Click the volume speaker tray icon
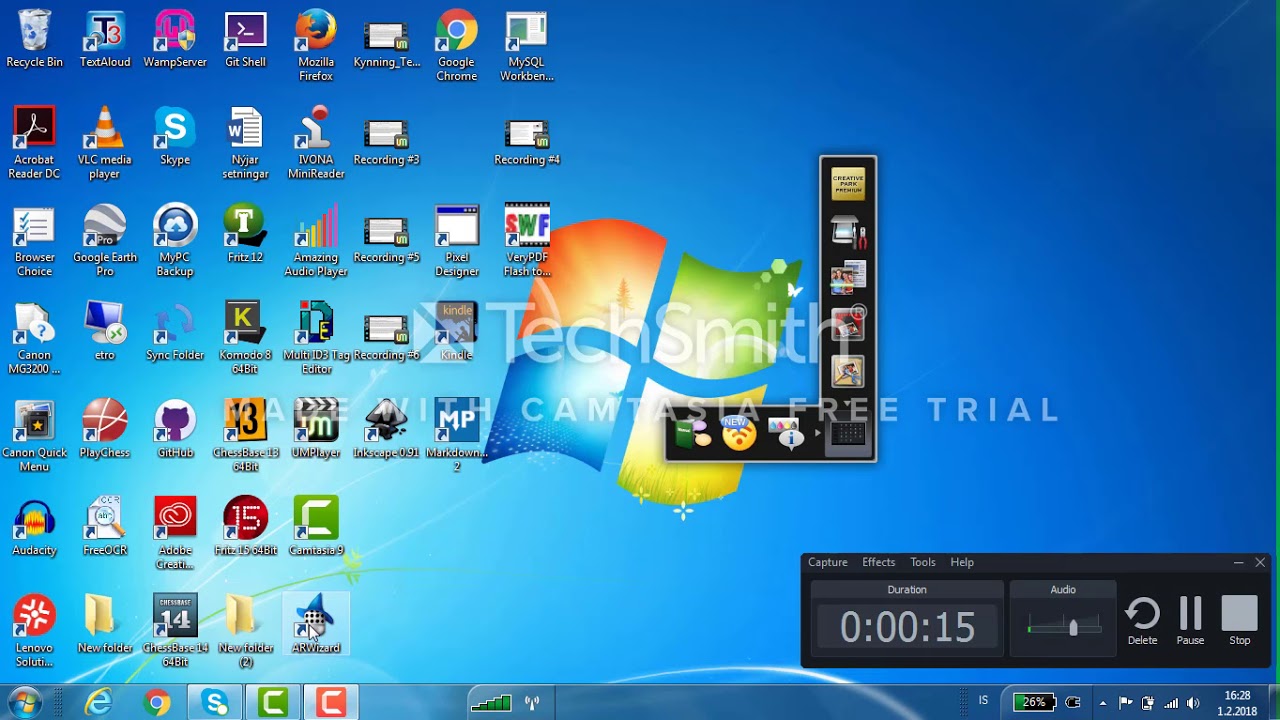This screenshot has width=1280, height=720. click(1192, 703)
